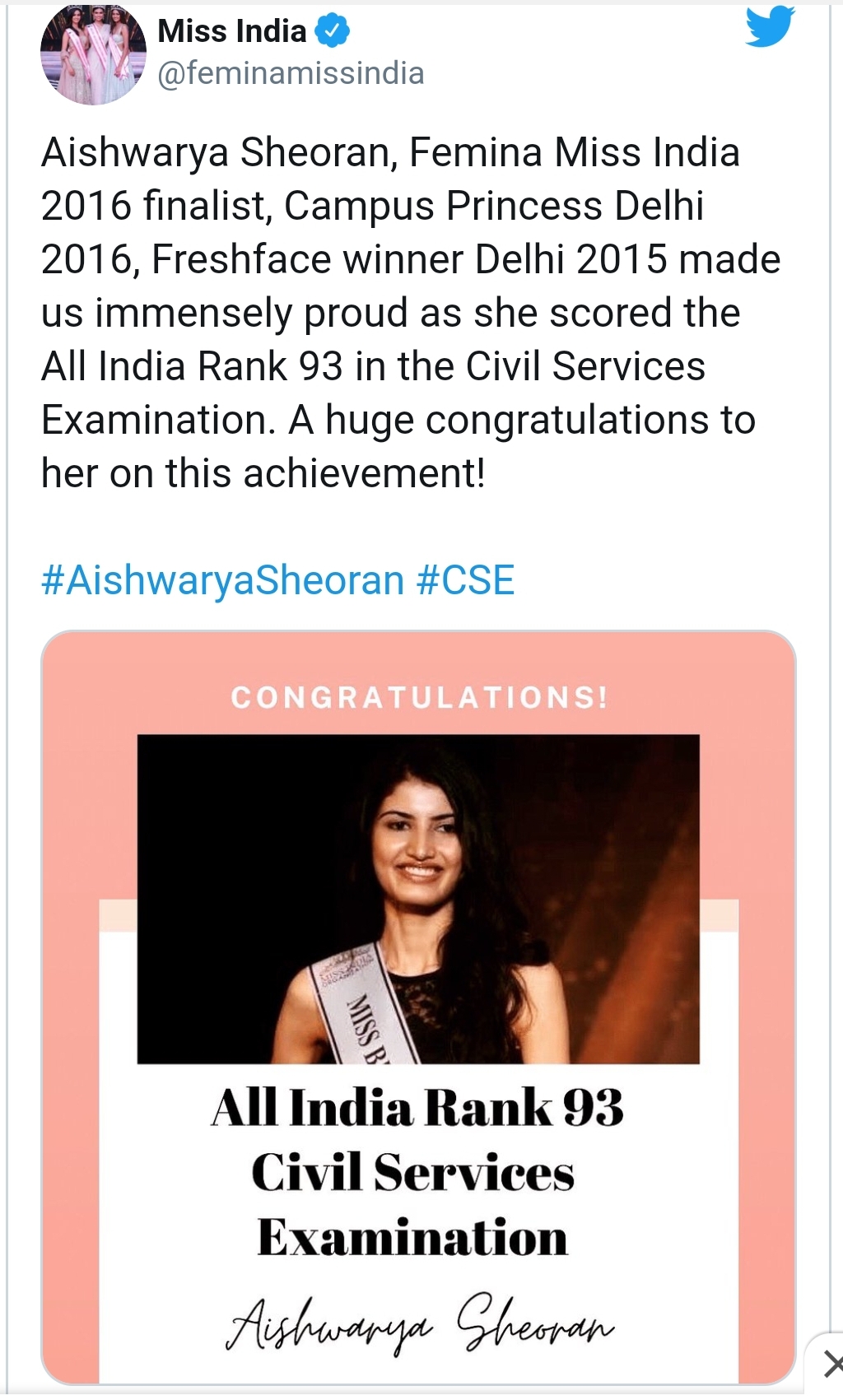
Task: Click the tweet's last line 'her on this achievement!'
Action: pos(263,473)
